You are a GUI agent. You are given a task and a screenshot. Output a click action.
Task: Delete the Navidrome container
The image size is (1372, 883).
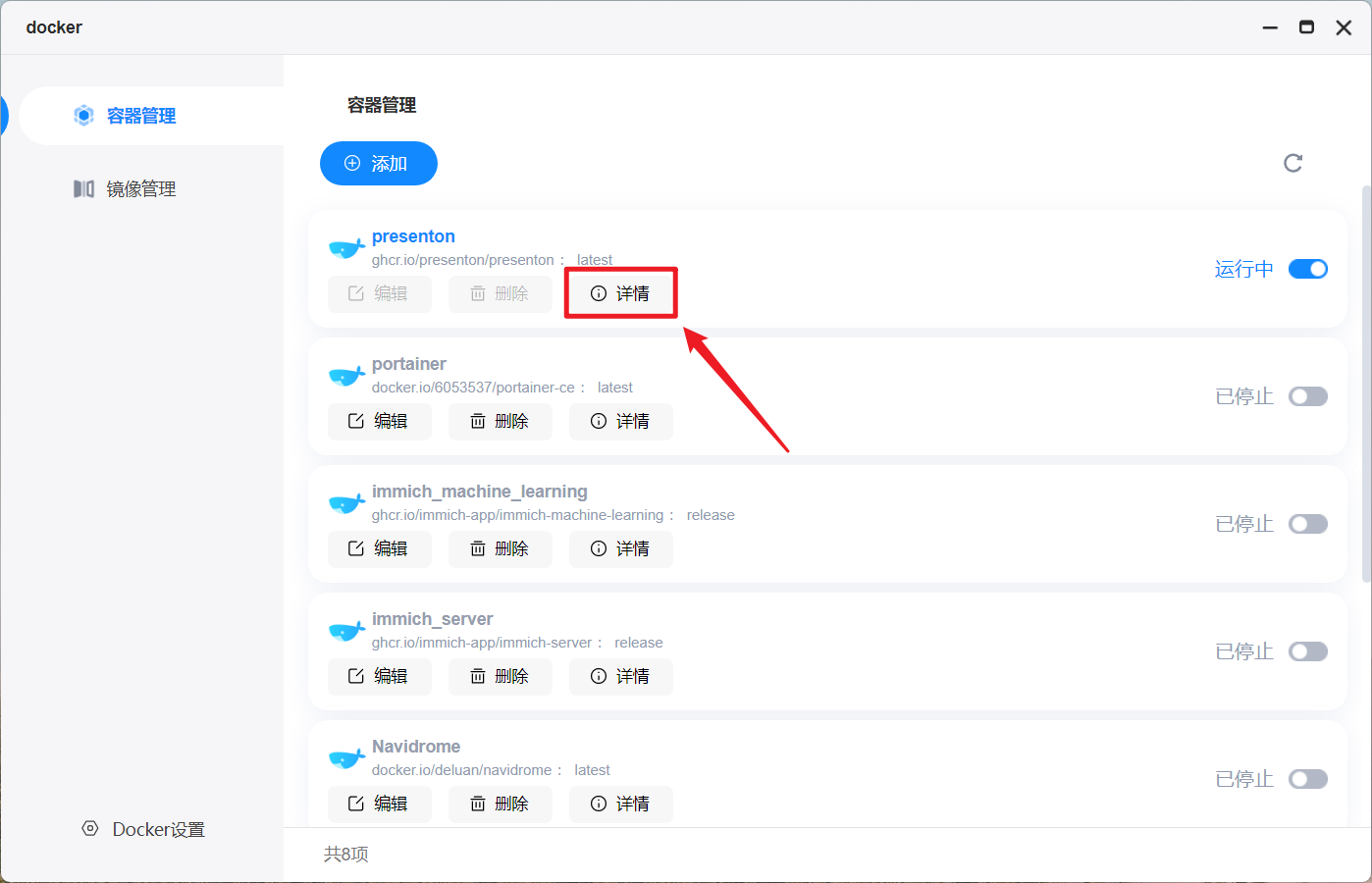coord(501,804)
